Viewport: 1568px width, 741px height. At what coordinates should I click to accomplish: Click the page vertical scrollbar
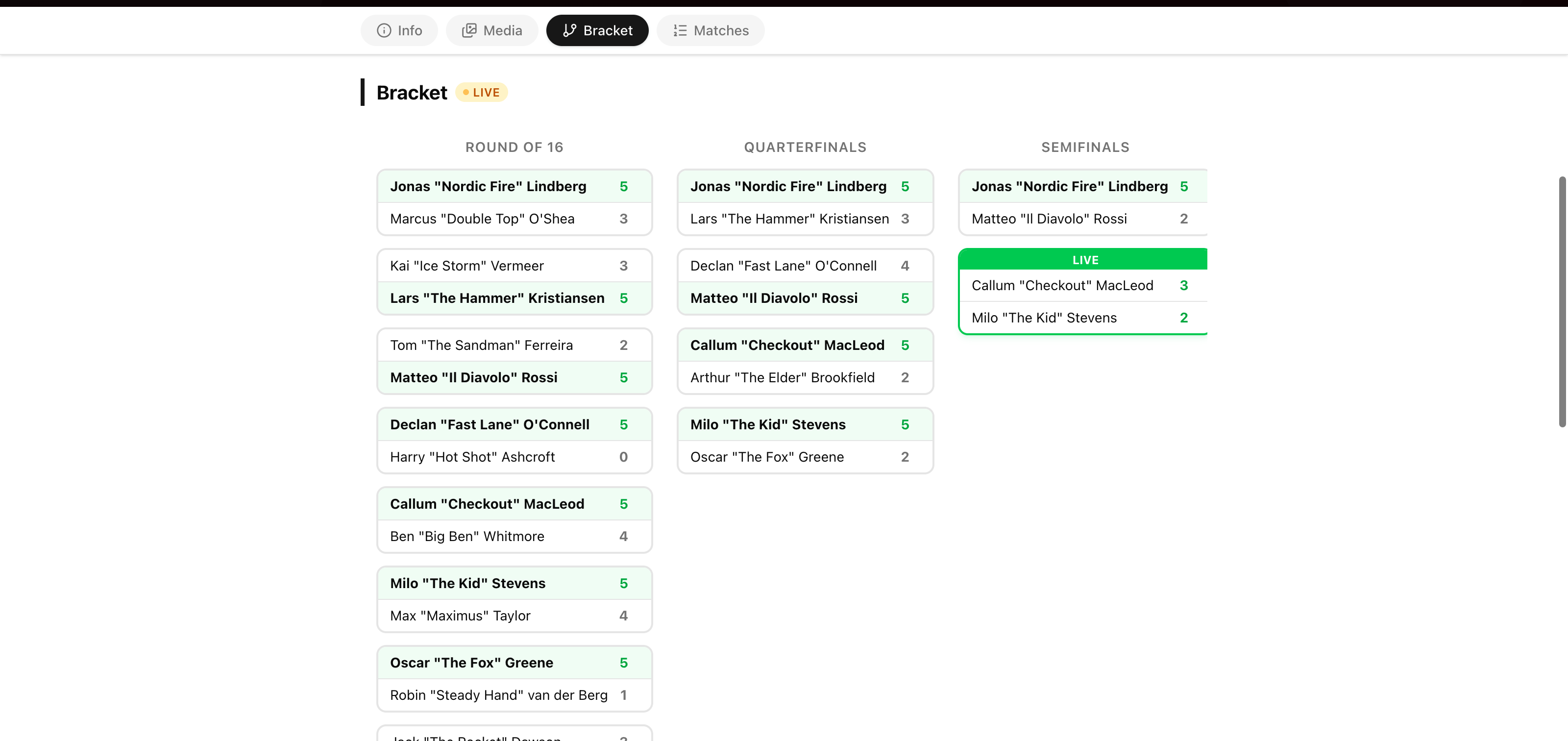pos(1562,301)
